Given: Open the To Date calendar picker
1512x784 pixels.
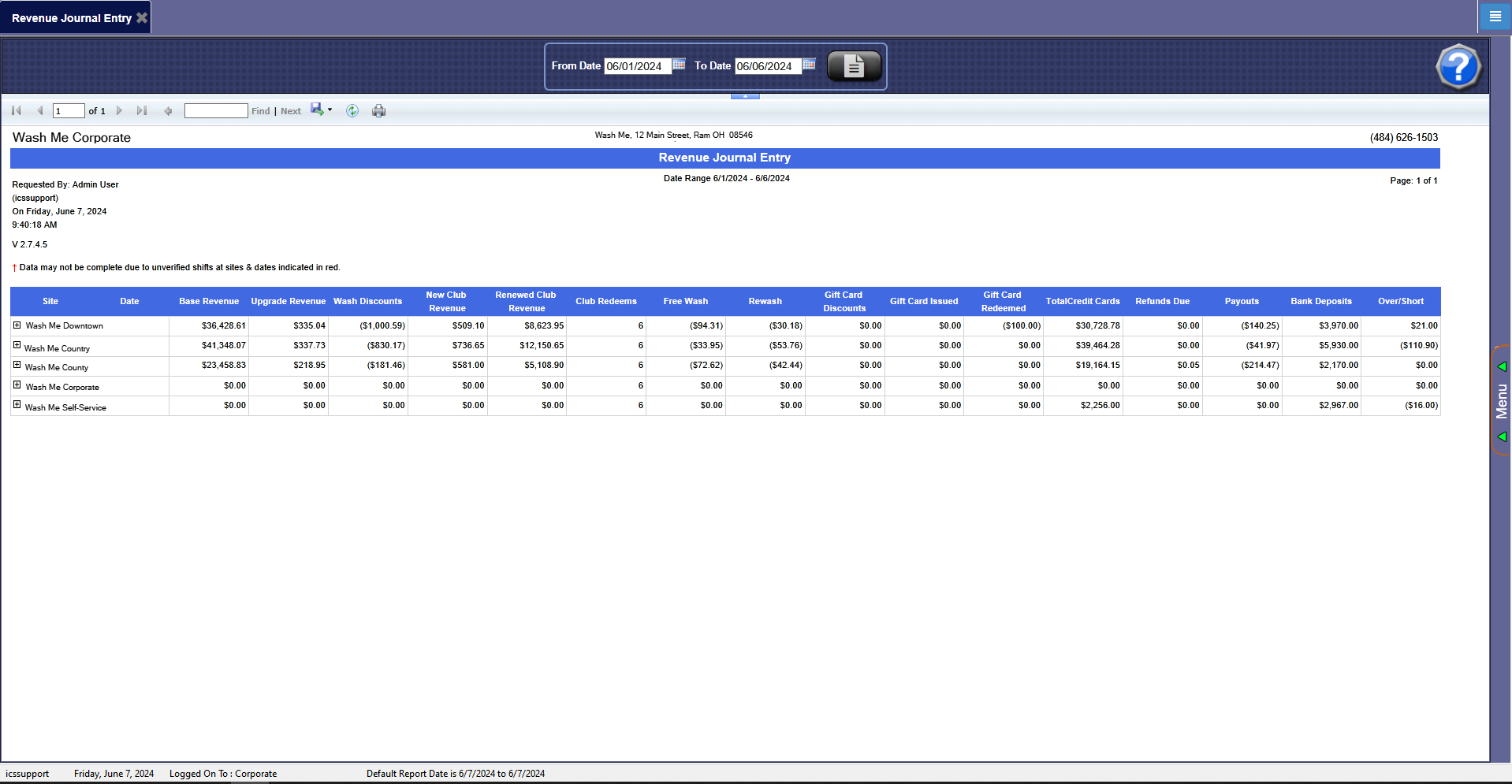Looking at the screenshot, I should [x=809, y=65].
